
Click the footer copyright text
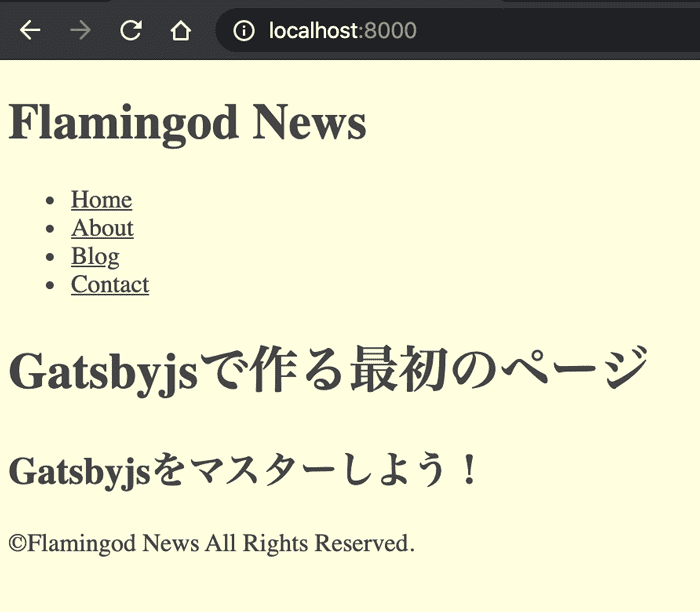[x=212, y=543]
